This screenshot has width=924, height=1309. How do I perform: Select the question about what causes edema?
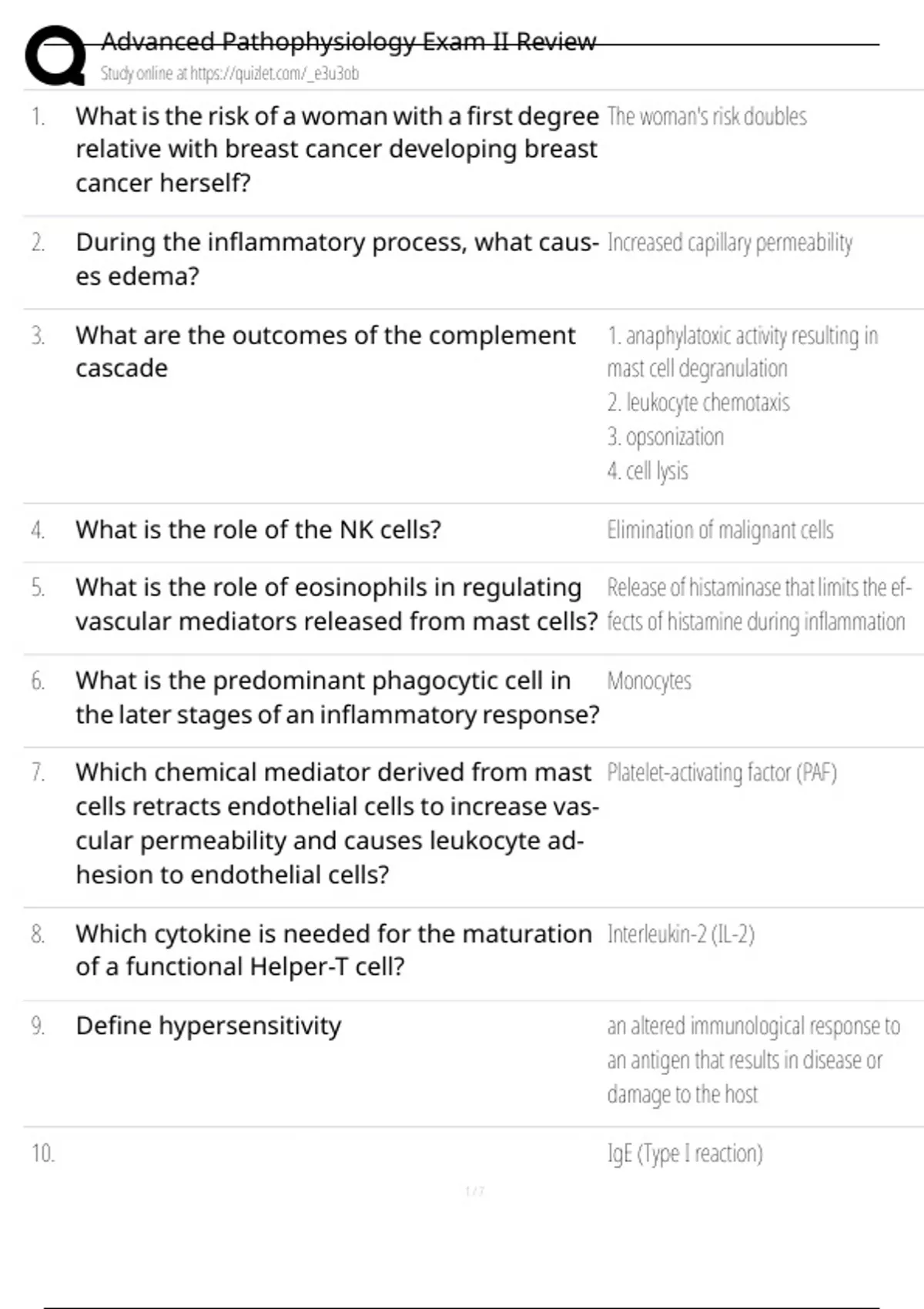[x=336, y=259]
